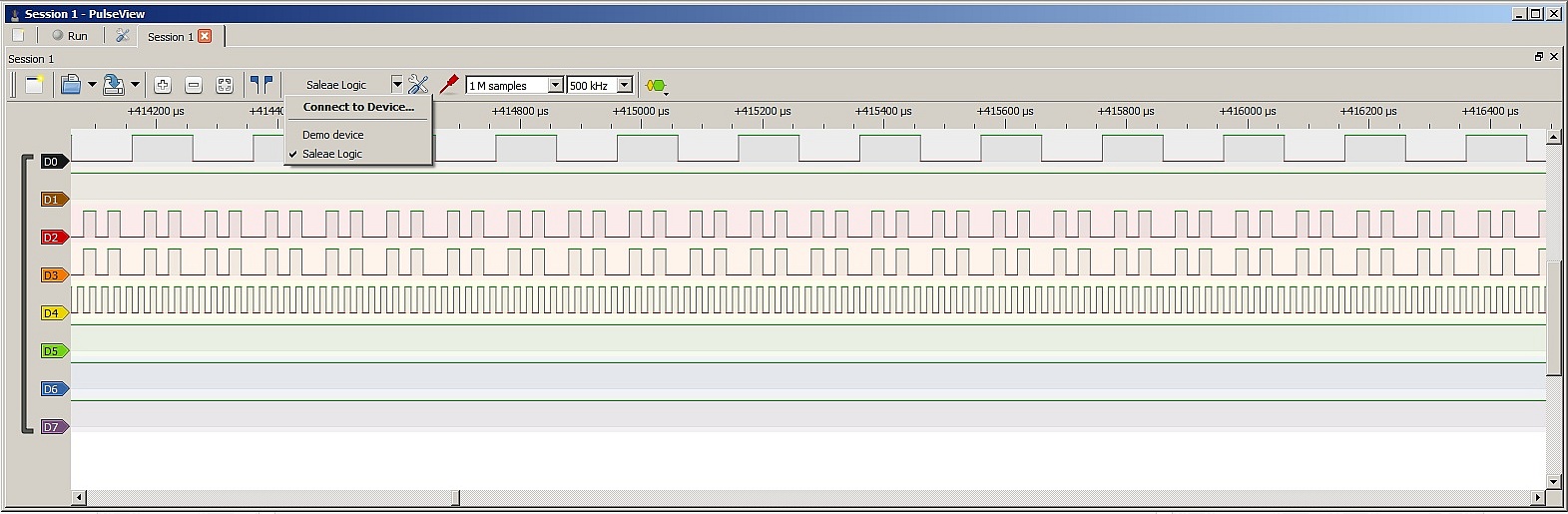
Task: Click vertical scrollbar up arrow
Action: click(1553, 136)
